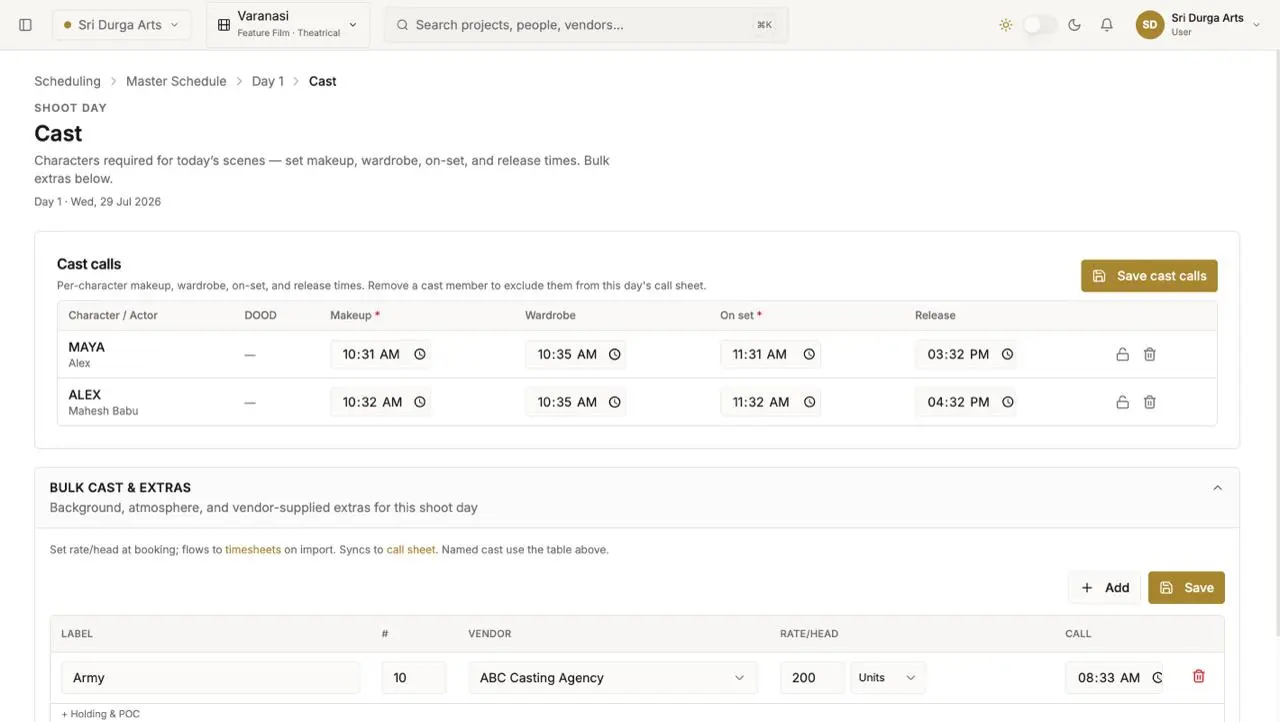Go to Master Schedule breadcrumb
The image size is (1280, 722).
[176, 81]
